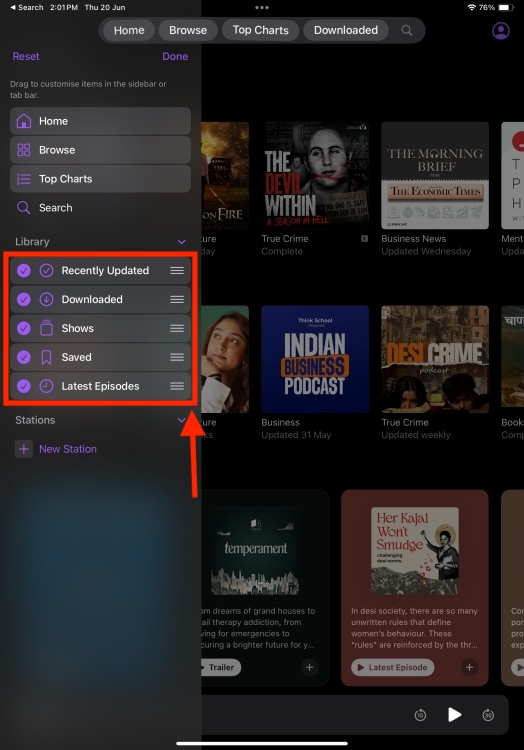Select the Search row in sidebar
Viewport: 524px width, 750px height.
point(100,208)
